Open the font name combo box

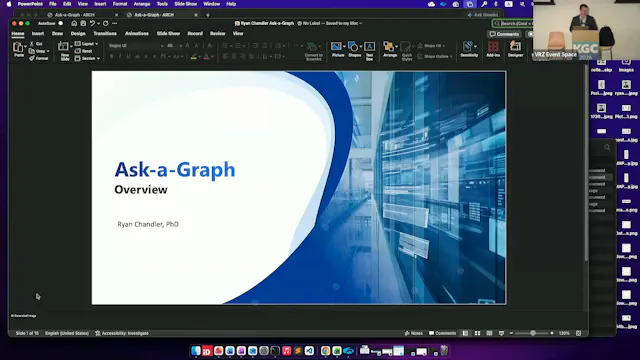pyautogui.click(x=136, y=46)
